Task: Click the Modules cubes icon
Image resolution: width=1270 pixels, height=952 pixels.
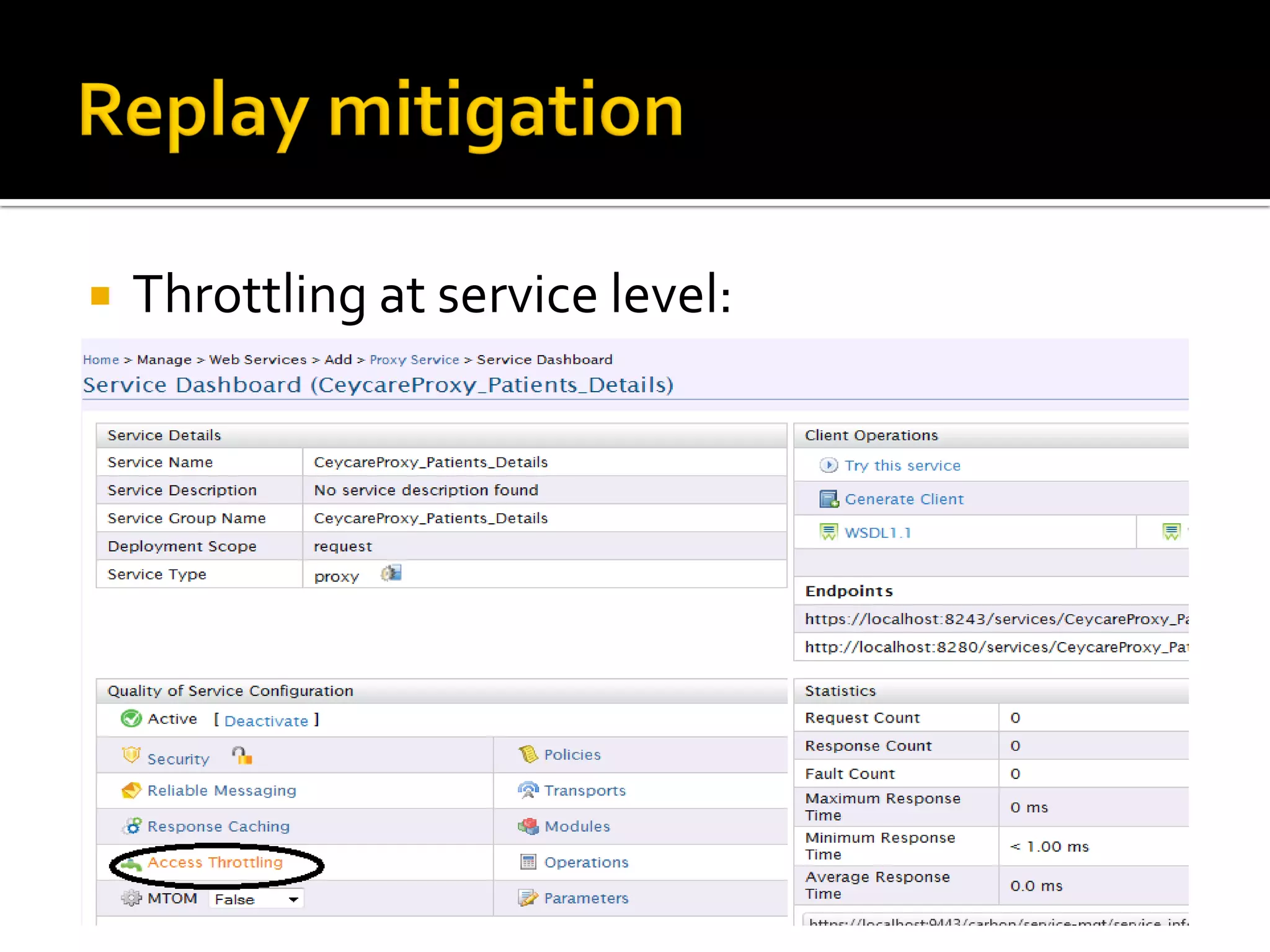Action: 528,826
